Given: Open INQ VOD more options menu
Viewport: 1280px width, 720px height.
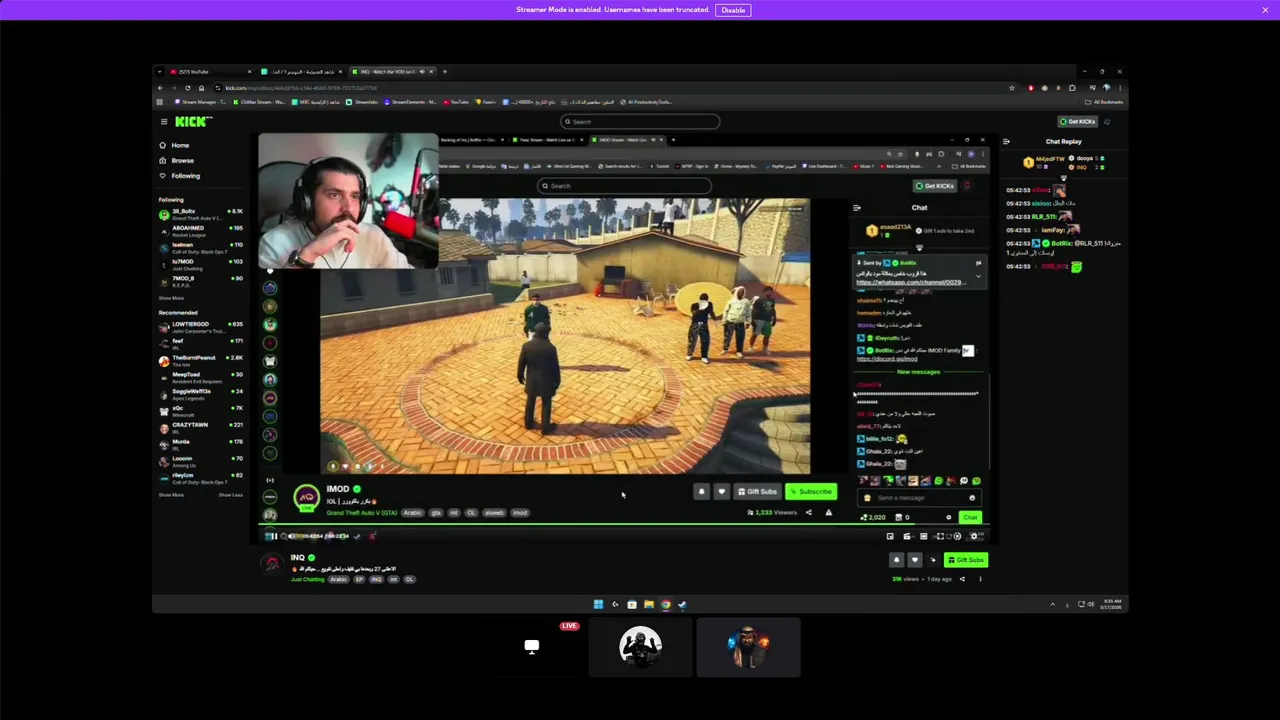Looking at the screenshot, I should 980,579.
